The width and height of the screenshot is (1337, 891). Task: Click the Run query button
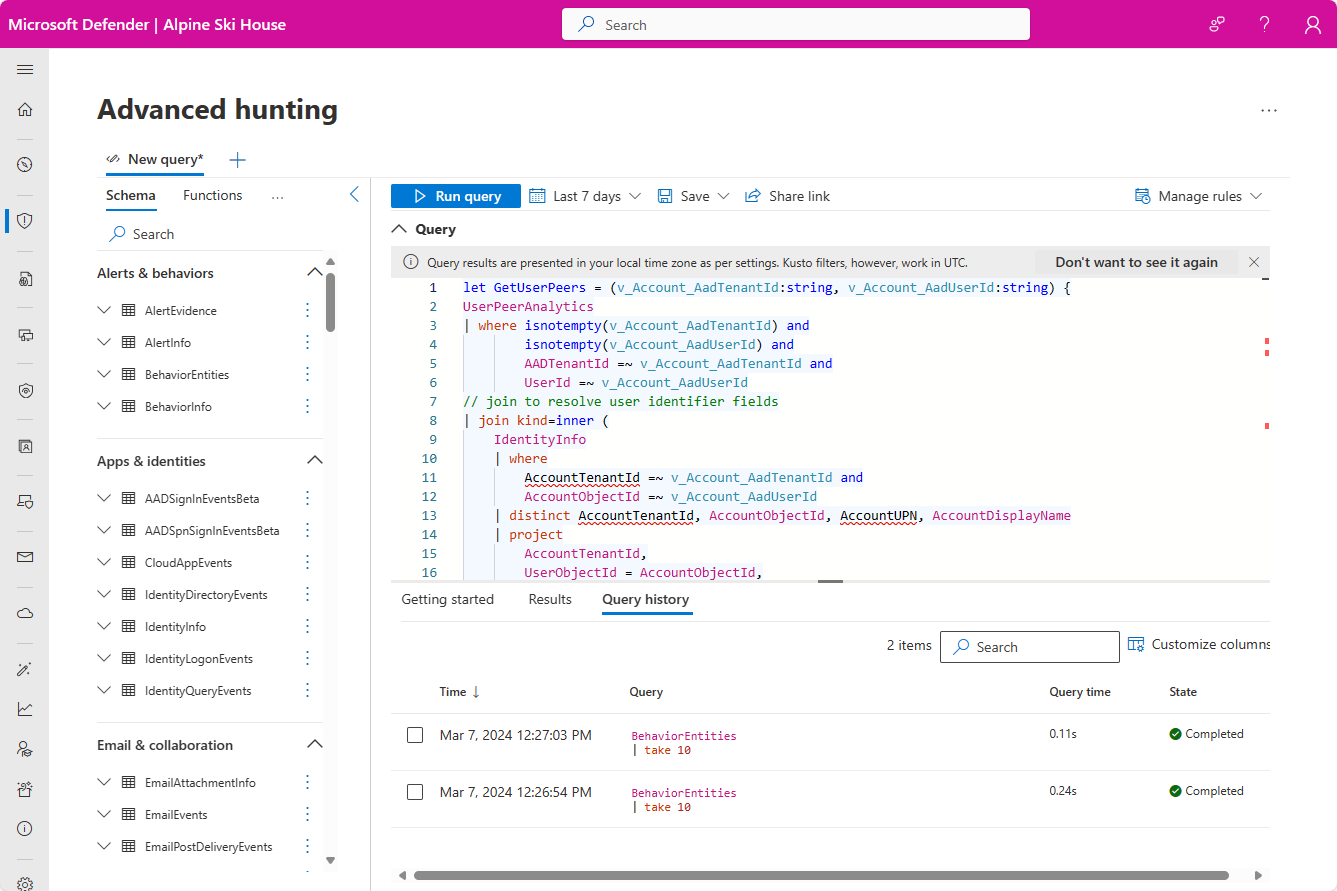[x=455, y=195]
